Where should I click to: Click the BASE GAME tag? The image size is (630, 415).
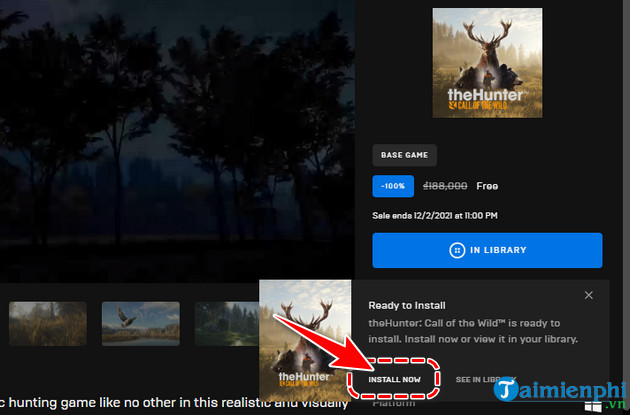404,155
